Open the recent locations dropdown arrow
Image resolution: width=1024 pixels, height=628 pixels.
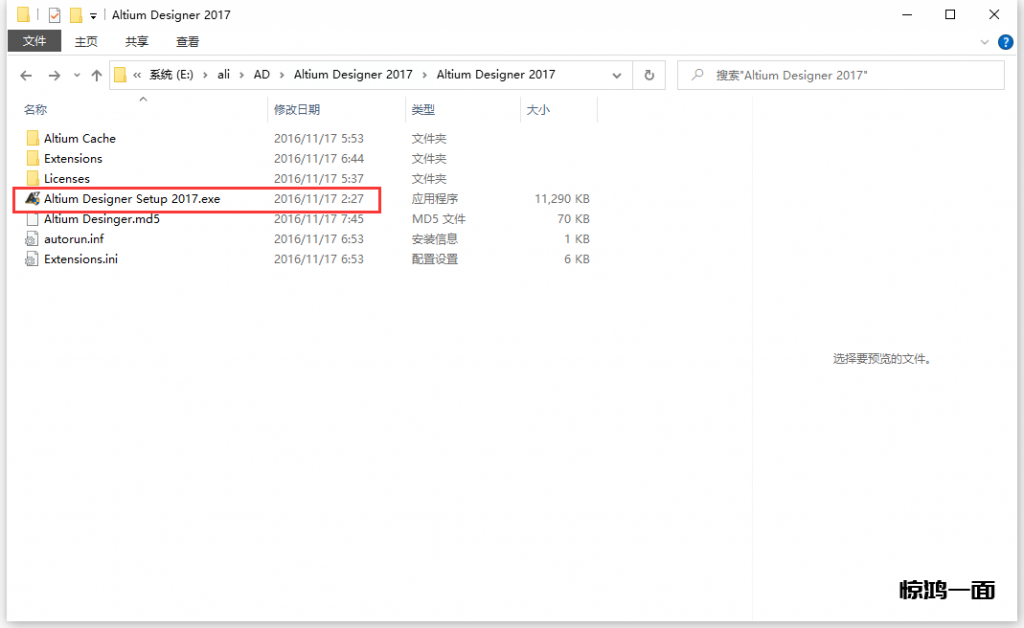click(76, 76)
